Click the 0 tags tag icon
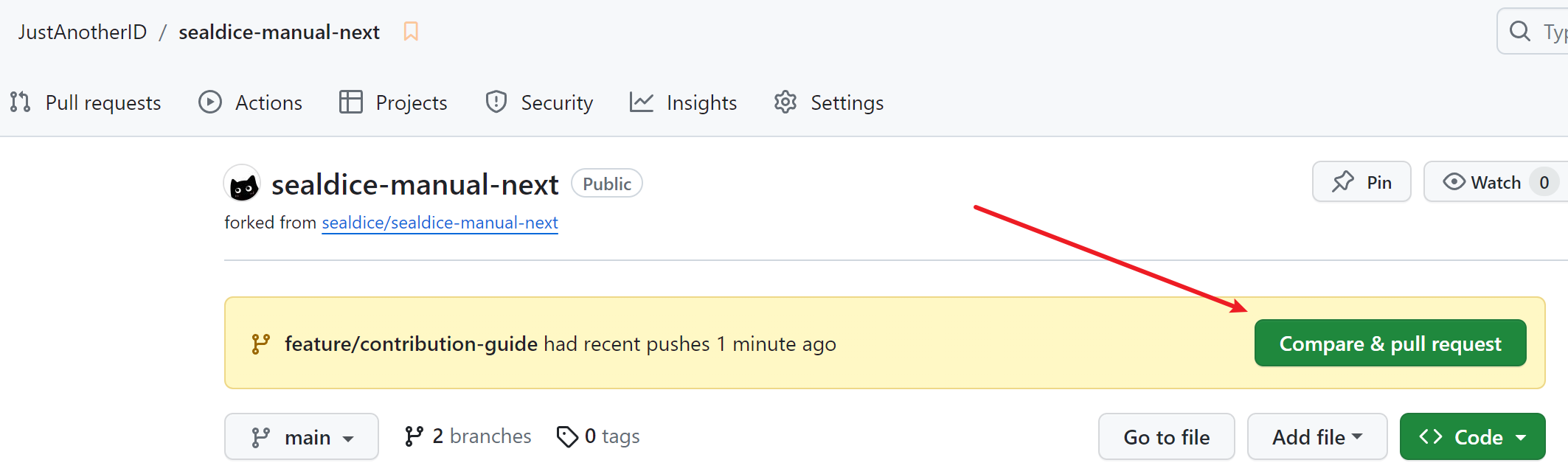Viewport: 1568px width, 474px height. (x=567, y=436)
